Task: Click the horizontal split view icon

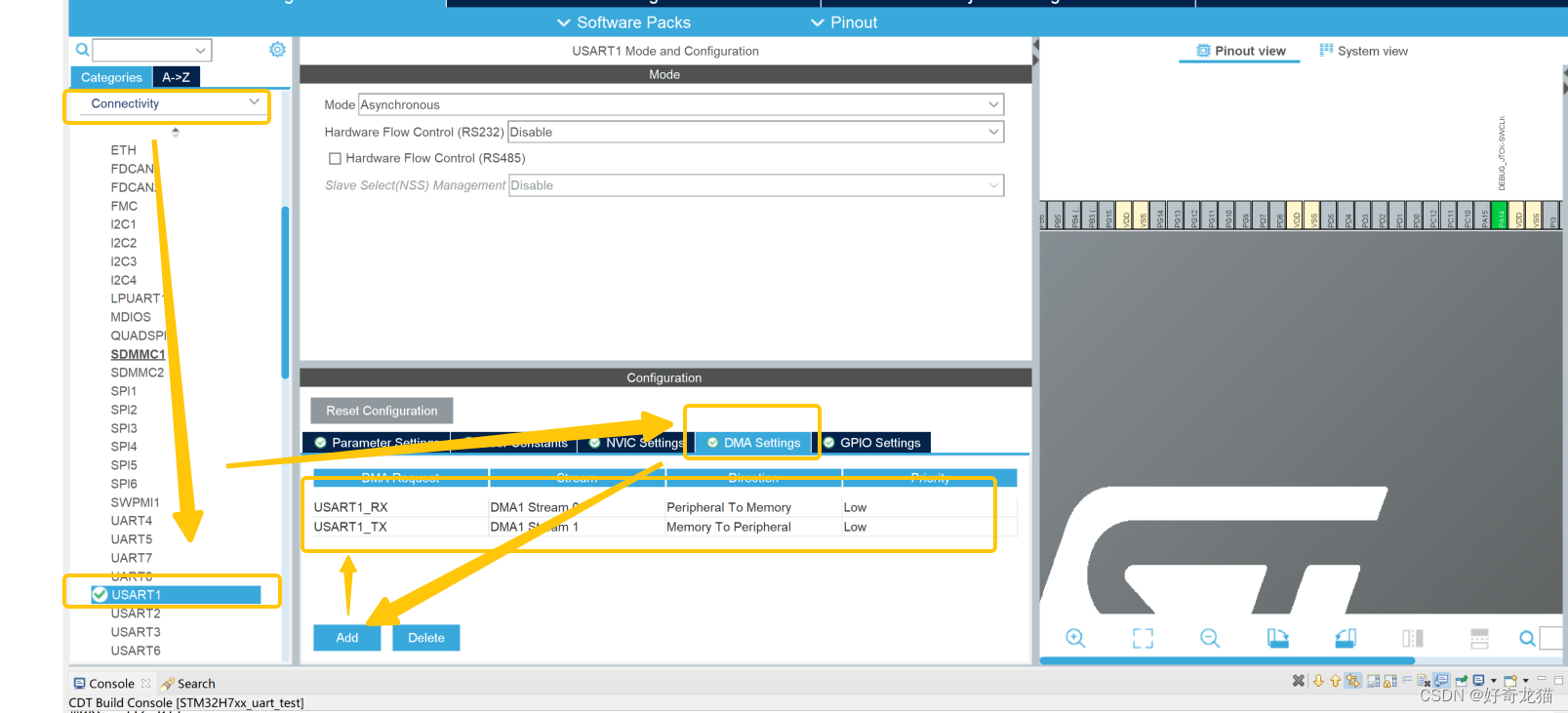Action: (1479, 638)
